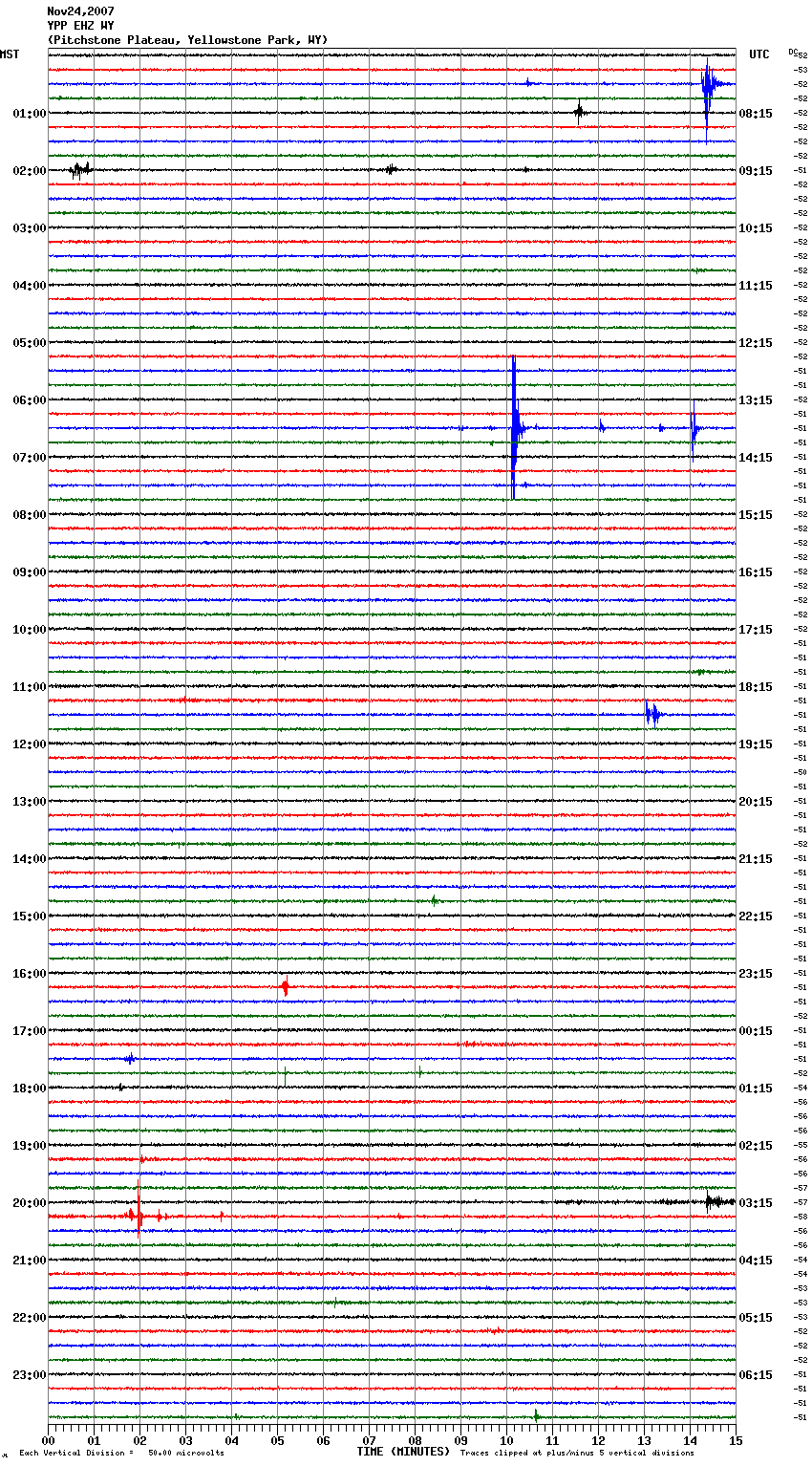Image resolution: width=812 pixels, height=1466 pixels.
Task: Click the 14:15 UTC time label
Action: click(x=756, y=458)
